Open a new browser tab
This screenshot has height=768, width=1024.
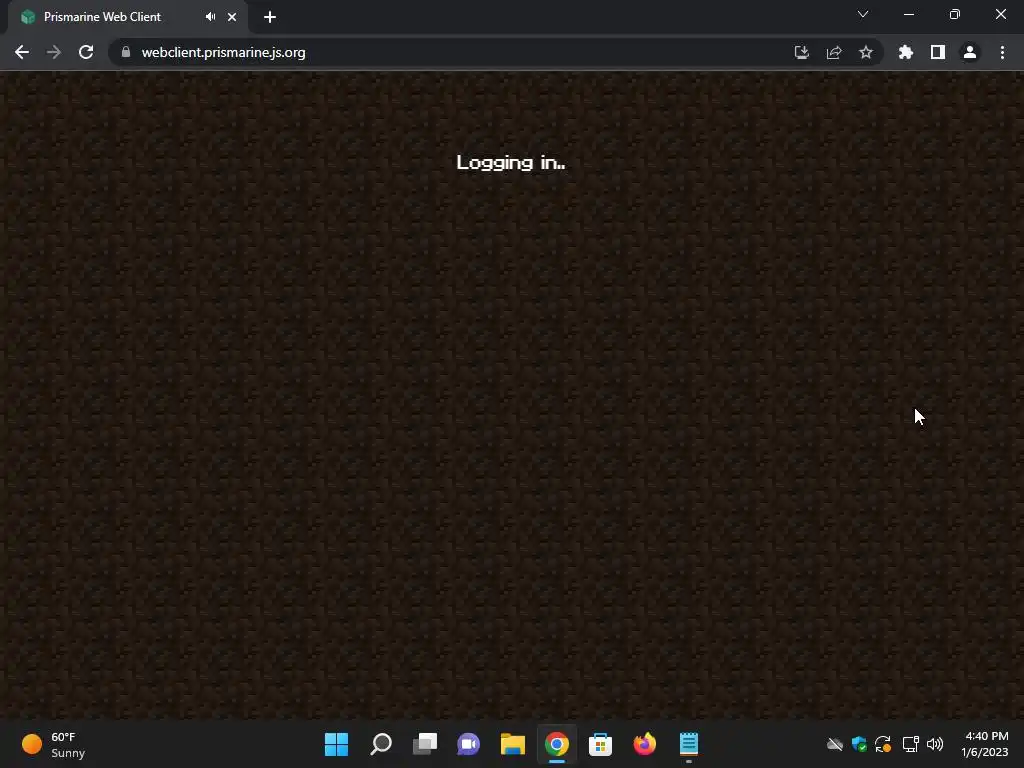point(270,17)
